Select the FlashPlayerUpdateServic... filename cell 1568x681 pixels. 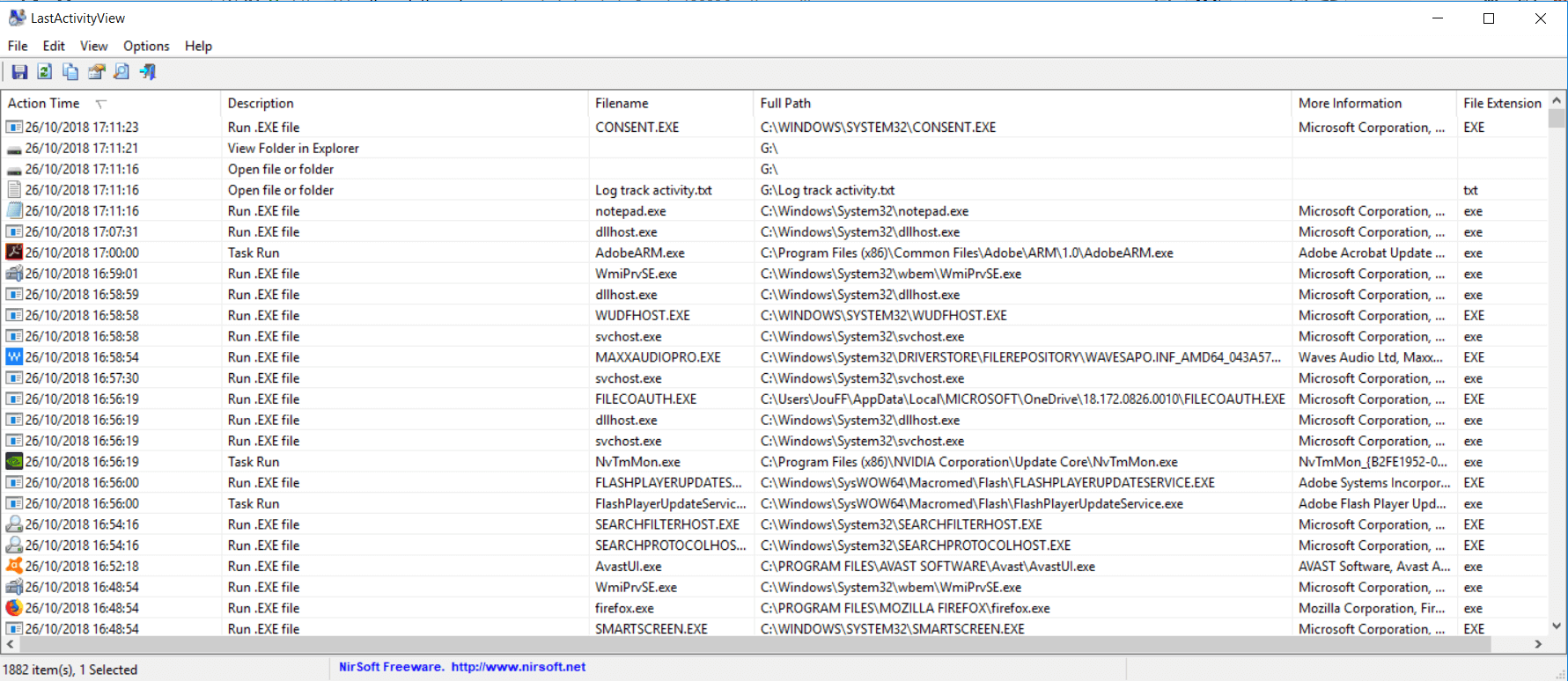tap(671, 504)
